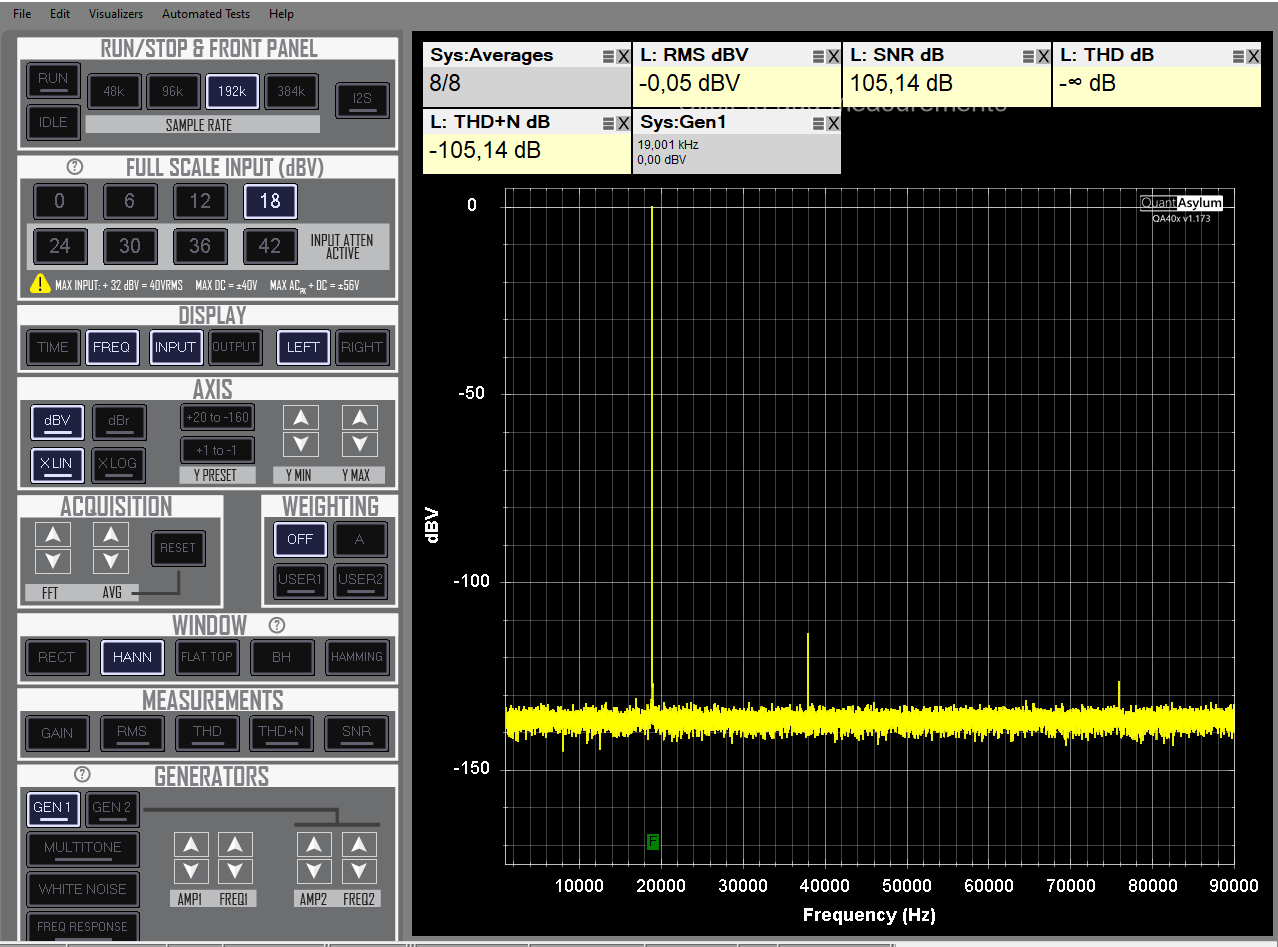Viewport: 1278px width, 947px height.
Task: Toggle the IDLE button
Action: (53, 122)
